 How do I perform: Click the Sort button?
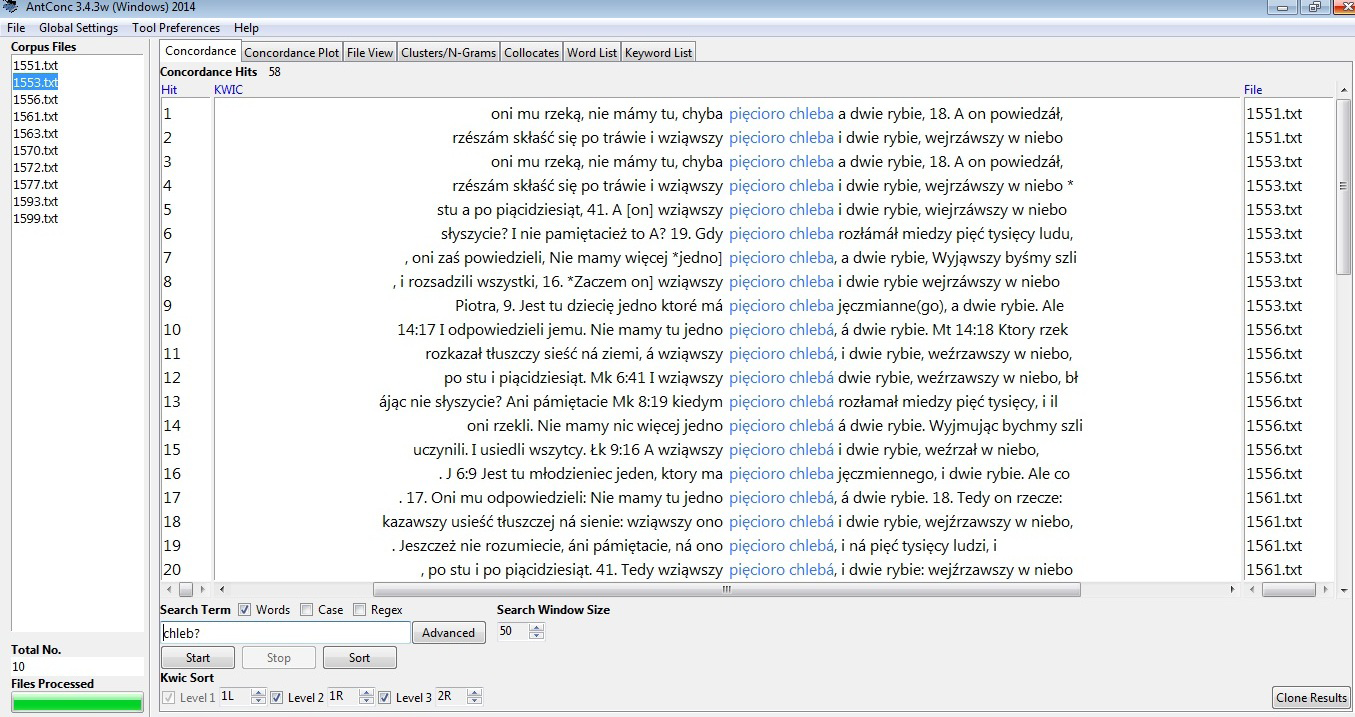[x=359, y=657]
